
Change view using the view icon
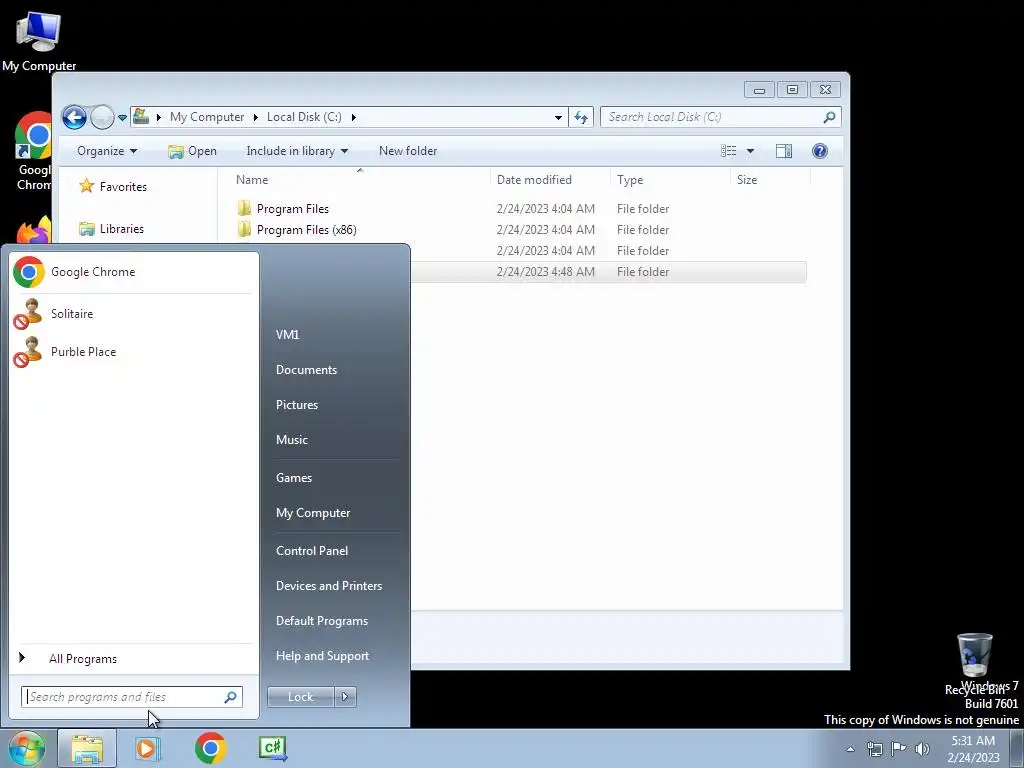click(x=728, y=151)
